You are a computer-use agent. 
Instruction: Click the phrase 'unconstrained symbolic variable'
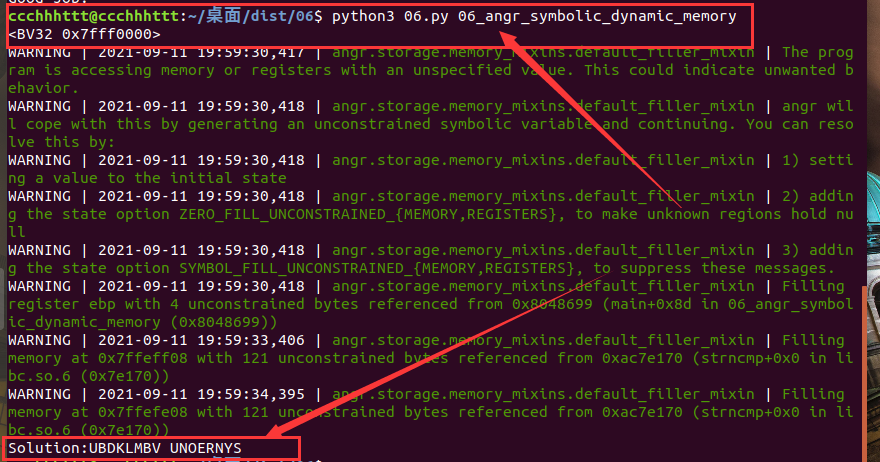452,125
